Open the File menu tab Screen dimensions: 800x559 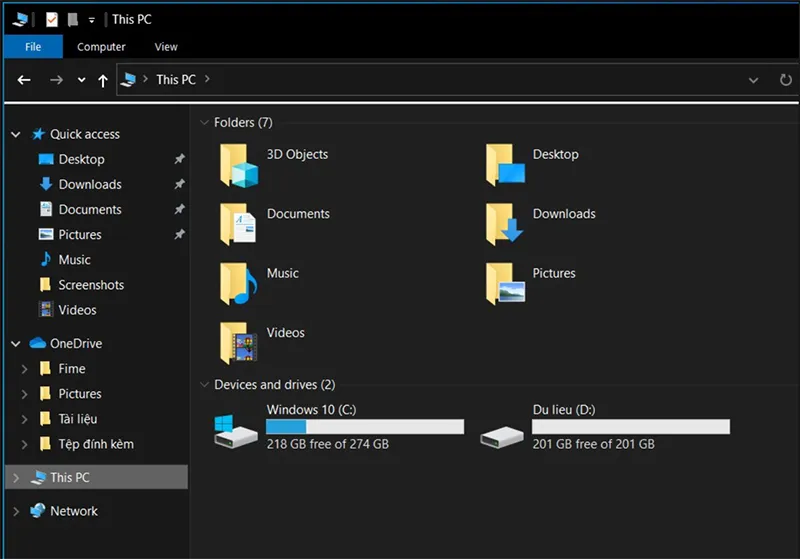tap(33, 46)
